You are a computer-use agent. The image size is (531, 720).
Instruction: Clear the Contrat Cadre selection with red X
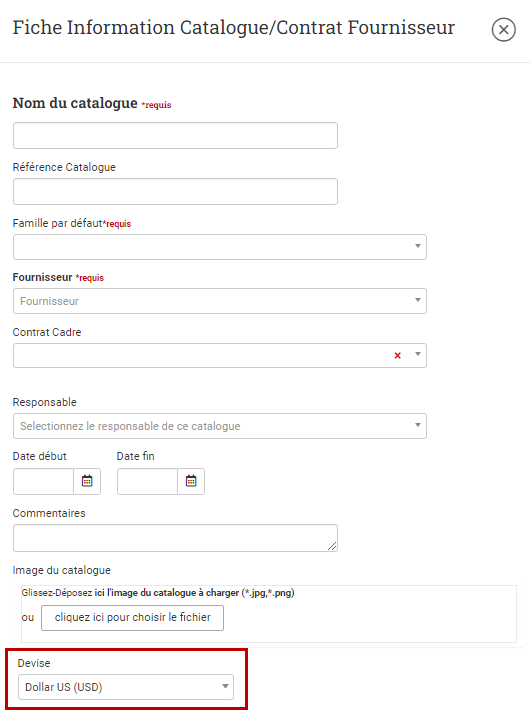(398, 355)
